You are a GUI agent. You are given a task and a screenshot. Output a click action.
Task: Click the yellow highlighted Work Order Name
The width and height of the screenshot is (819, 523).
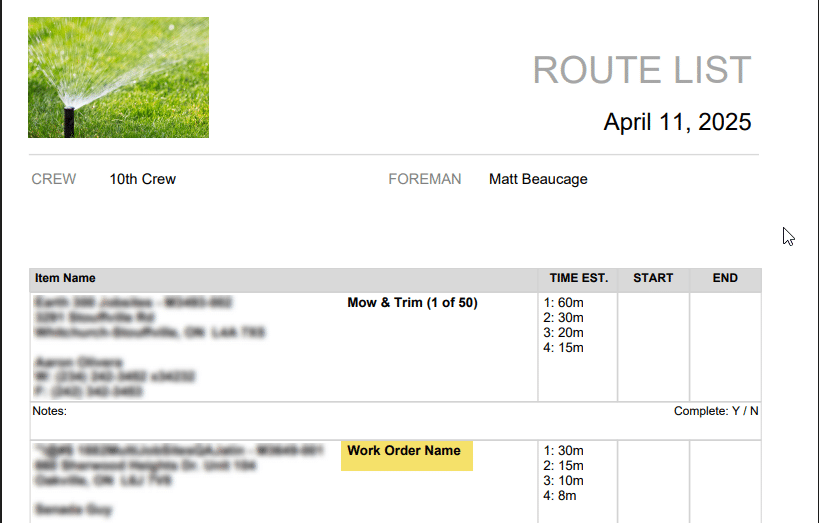[x=407, y=456]
